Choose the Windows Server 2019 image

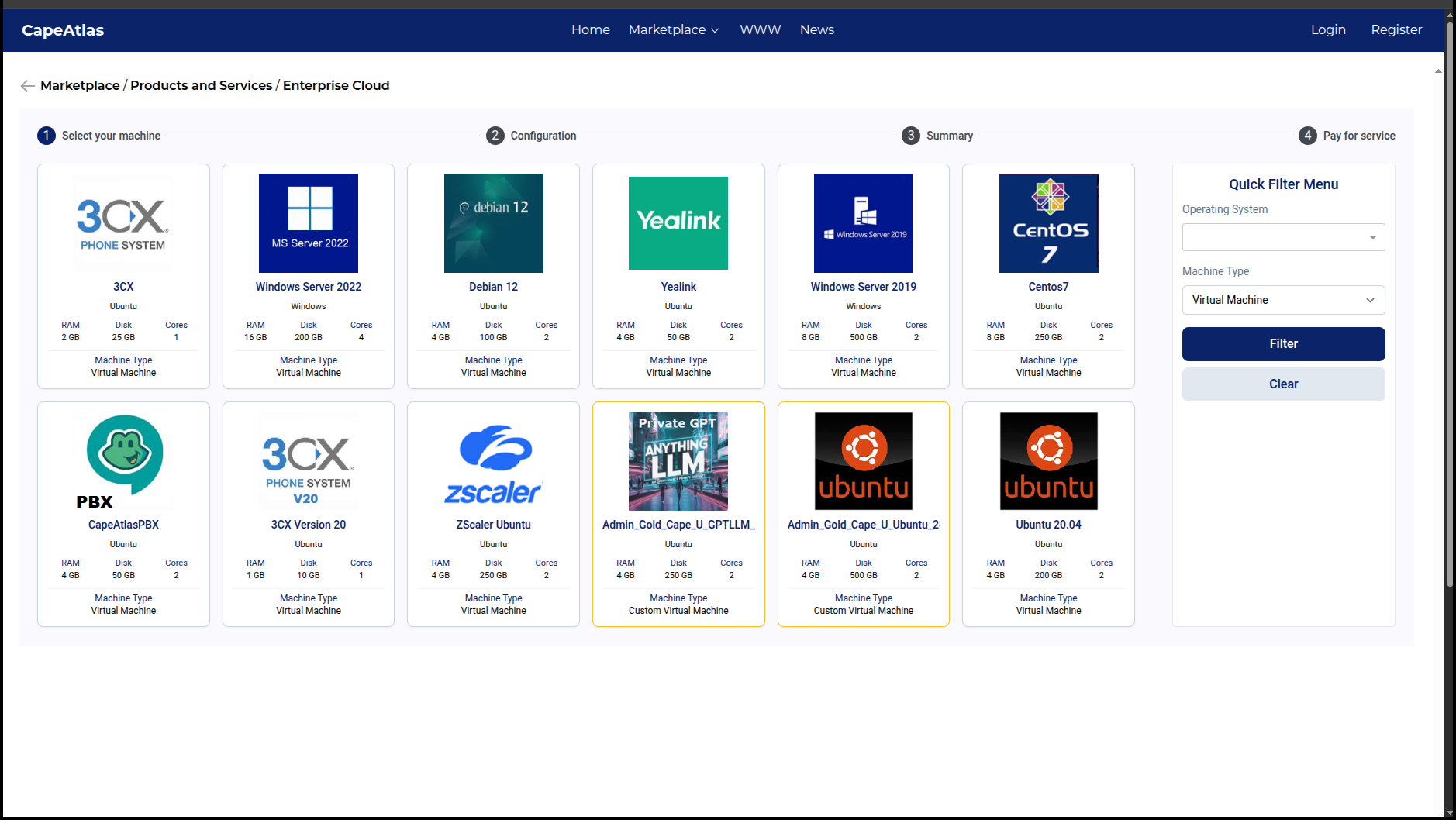(864, 223)
